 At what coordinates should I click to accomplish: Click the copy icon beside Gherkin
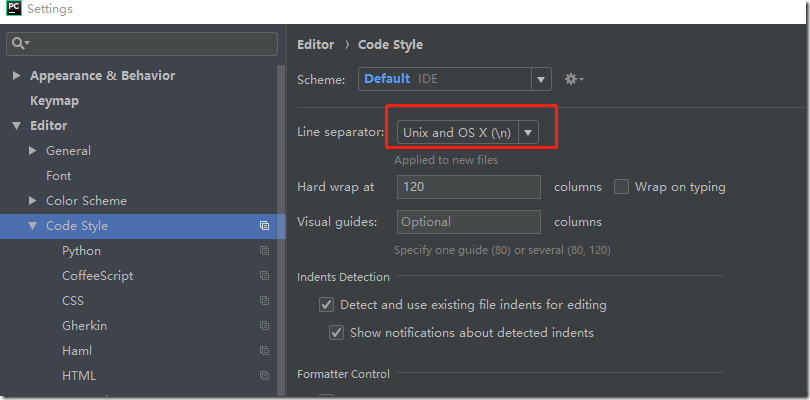point(264,326)
